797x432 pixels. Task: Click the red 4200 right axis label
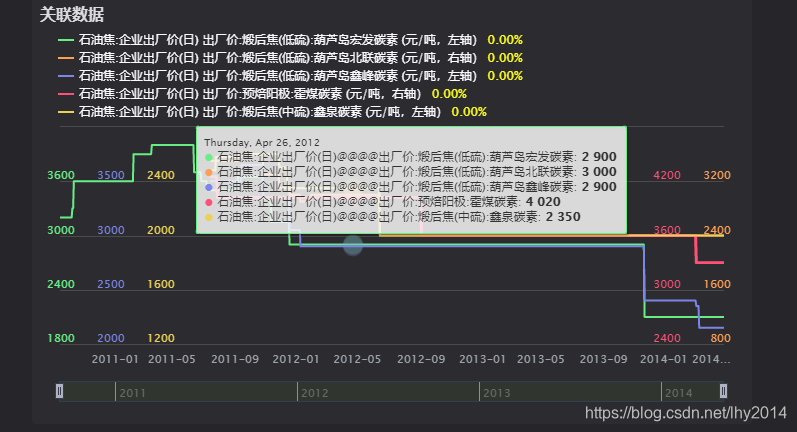[667, 175]
